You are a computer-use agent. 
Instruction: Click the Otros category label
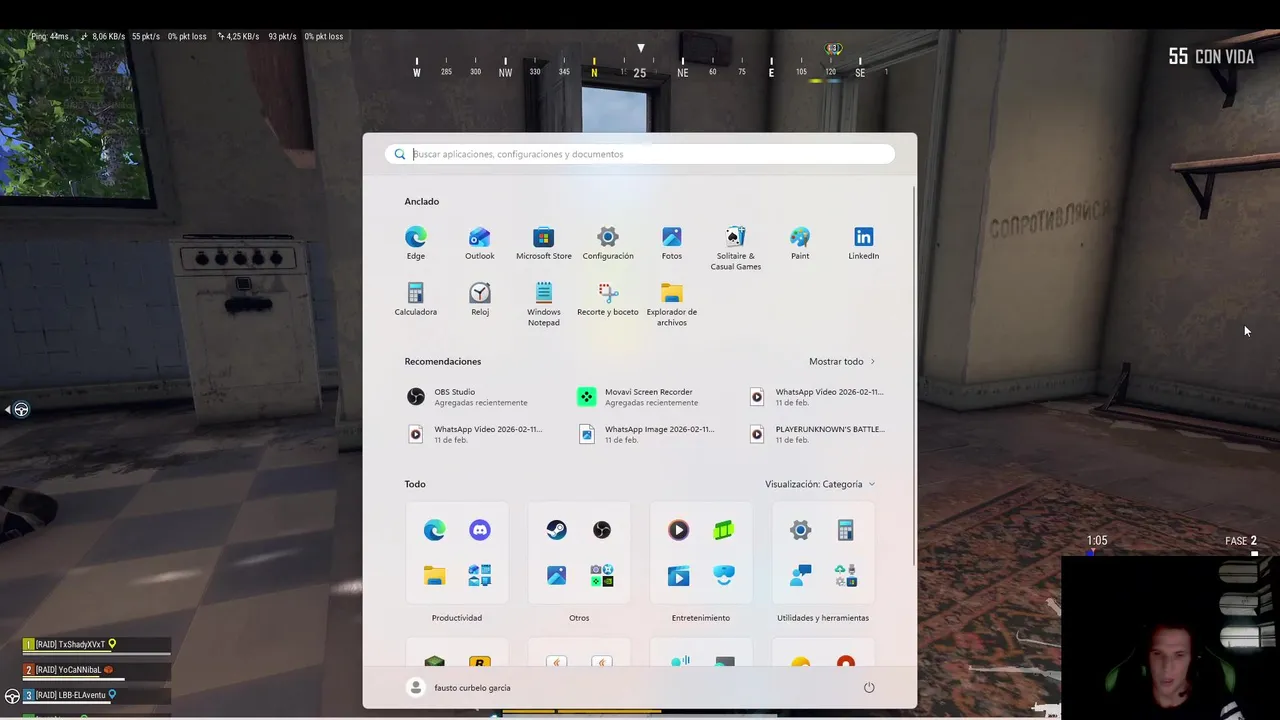pos(579,618)
